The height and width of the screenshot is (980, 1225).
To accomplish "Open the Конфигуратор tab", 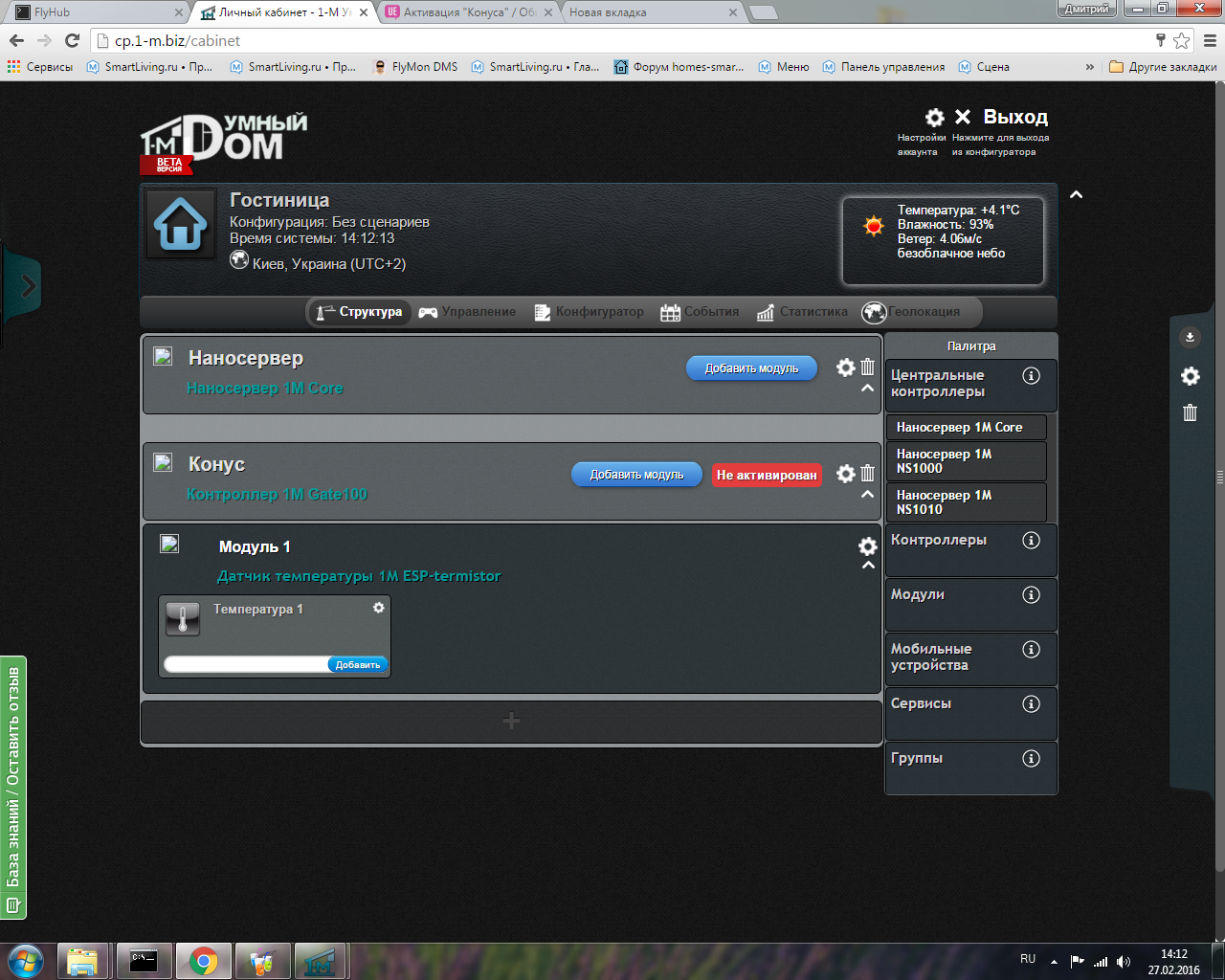I will click(x=589, y=312).
